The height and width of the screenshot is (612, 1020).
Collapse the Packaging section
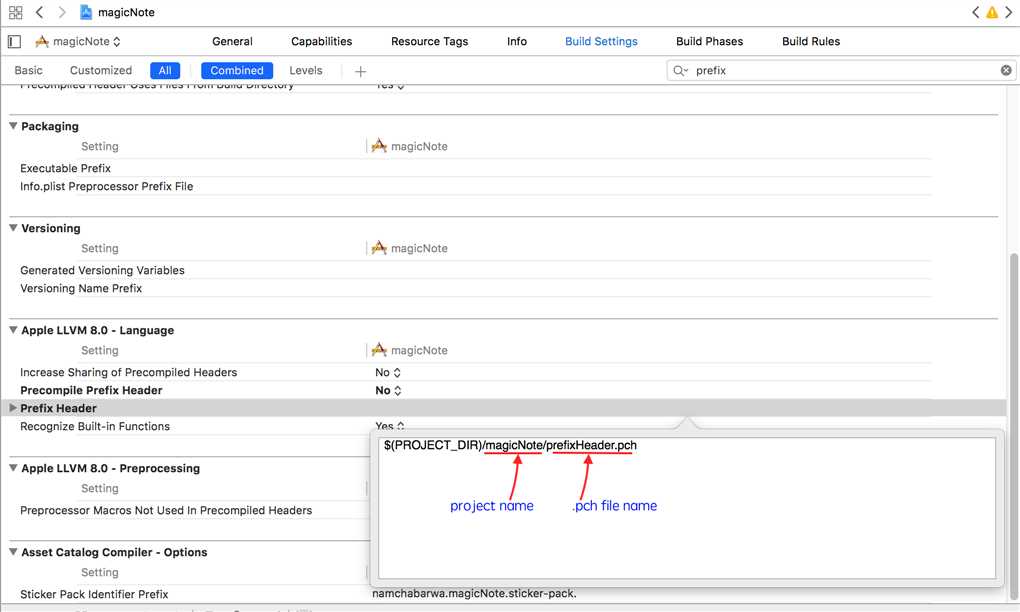click(13, 126)
